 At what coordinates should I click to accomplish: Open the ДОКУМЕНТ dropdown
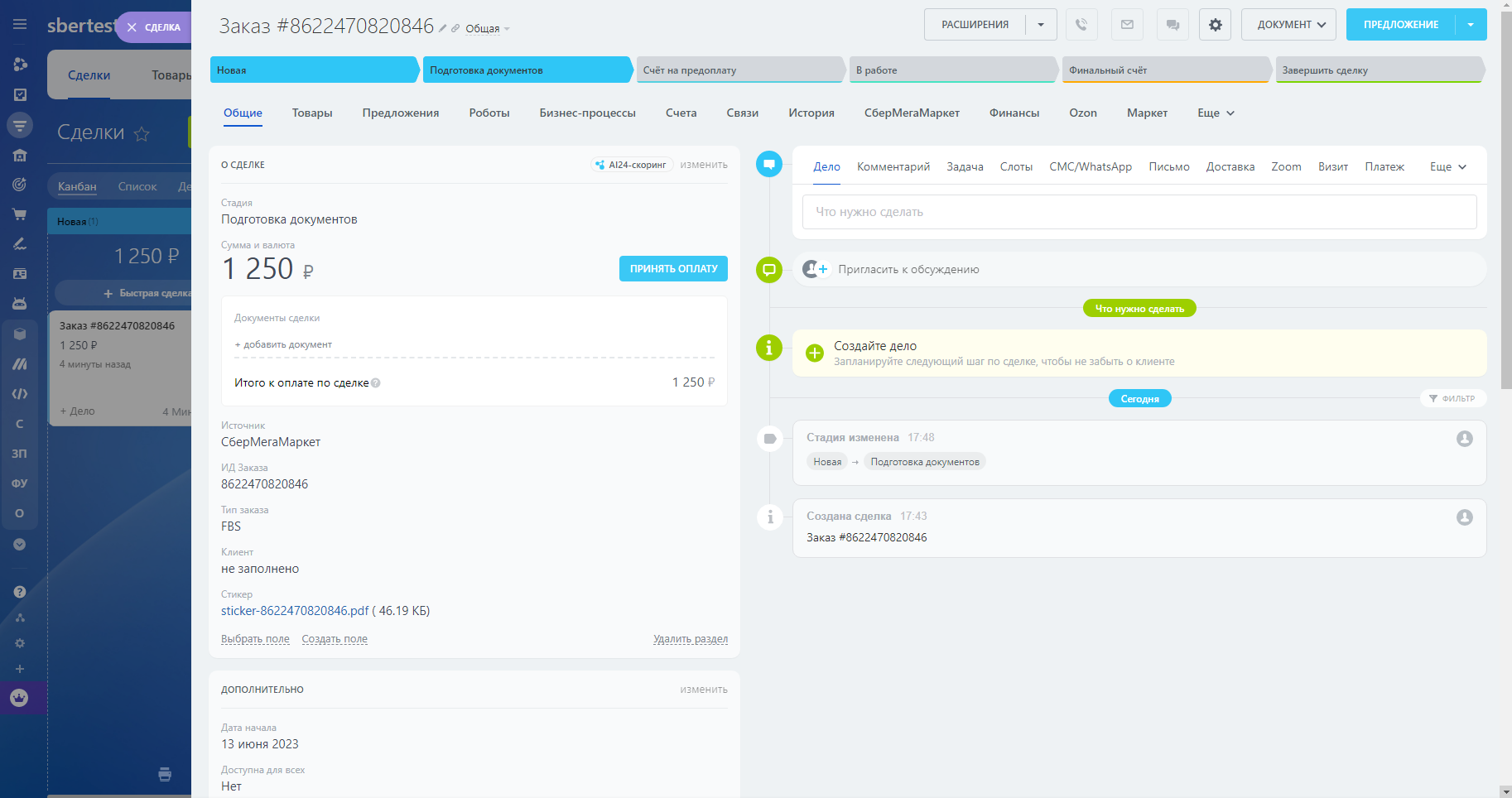pyautogui.click(x=1290, y=25)
